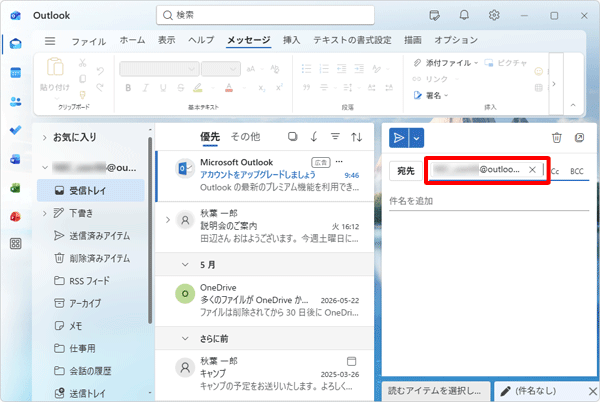Click the folder pane scrollbar
Screen dimensions: 600x402
(x=150, y=229)
